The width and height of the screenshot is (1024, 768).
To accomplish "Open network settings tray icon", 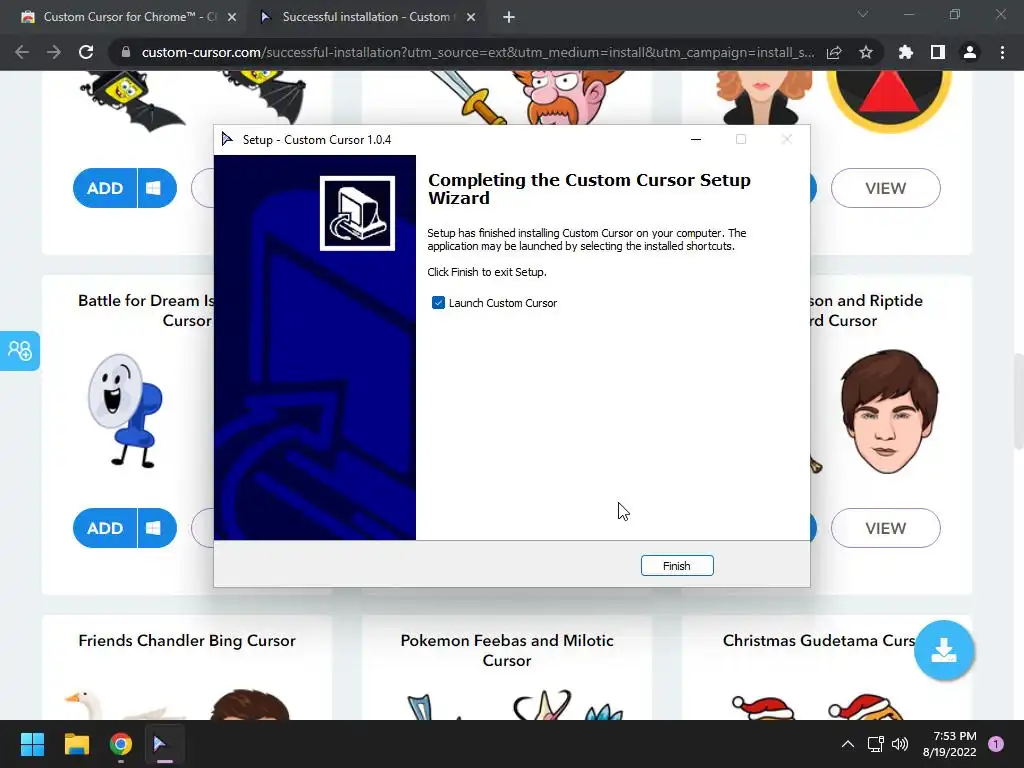I will coord(875,744).
